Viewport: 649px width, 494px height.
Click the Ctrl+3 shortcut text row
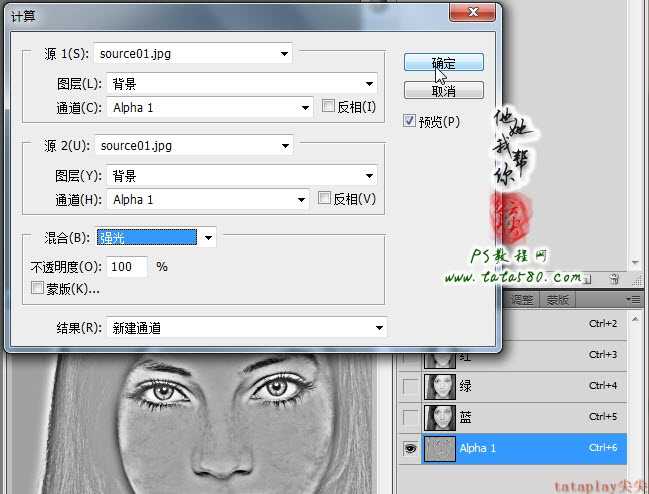(603, 355)
